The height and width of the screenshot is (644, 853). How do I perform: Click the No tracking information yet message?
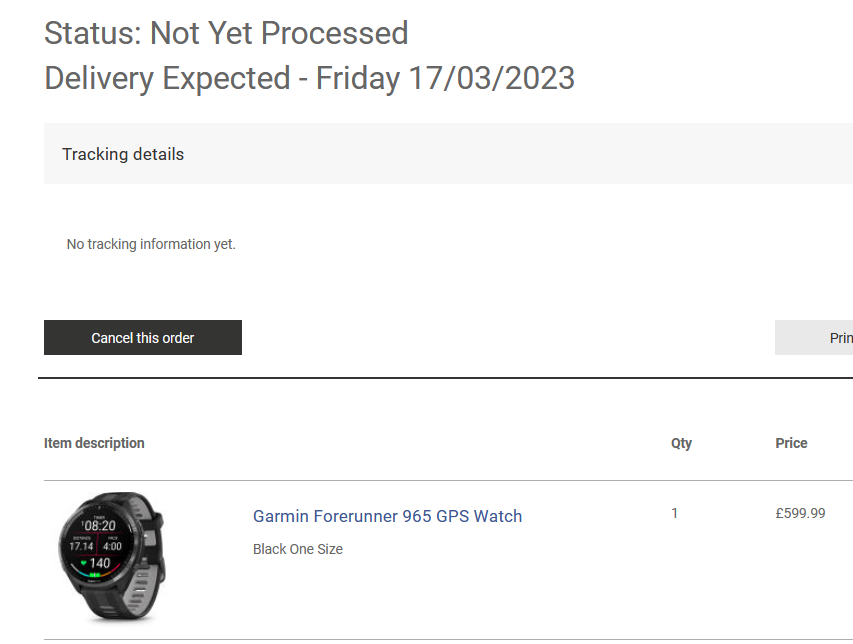pyautogui.click(x=151, y=244)
